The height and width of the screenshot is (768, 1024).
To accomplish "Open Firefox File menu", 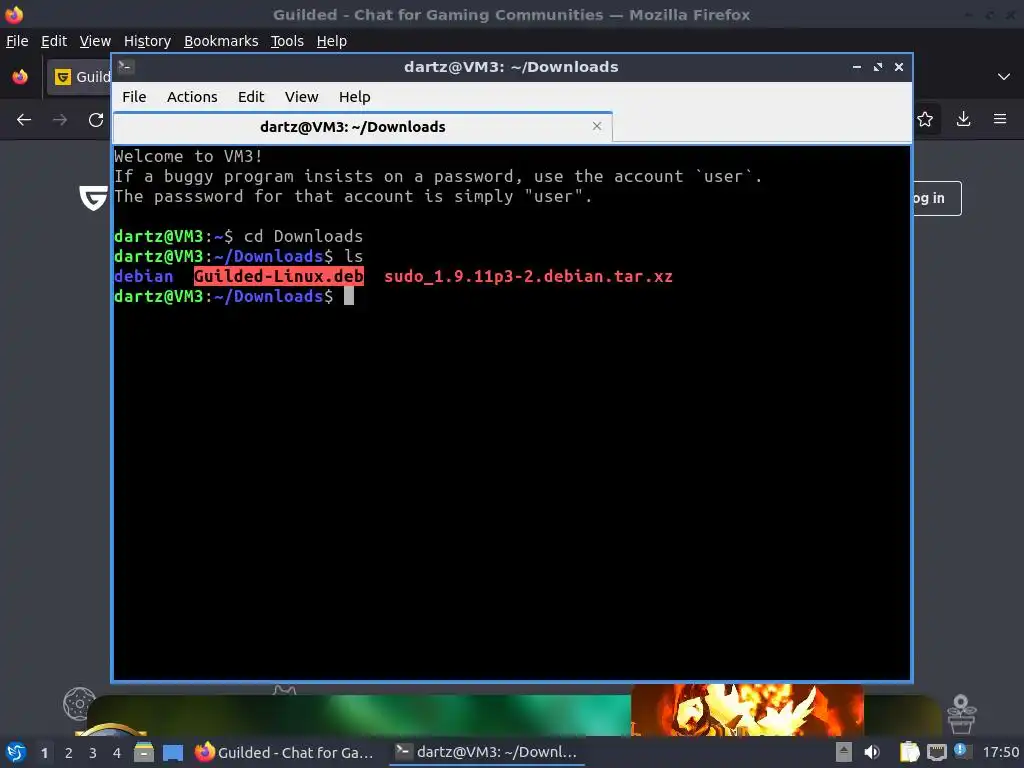I will [x=17, y=40].
